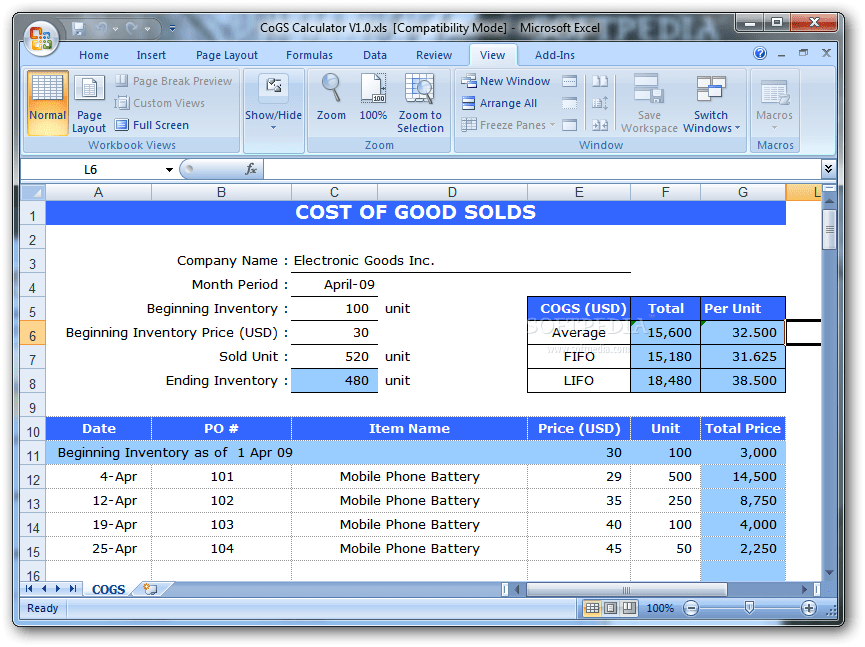Image resolution: width=865 pixels, height=647 pixels.
Task: Open the Excel Help question icon
Action: point(760,54)
